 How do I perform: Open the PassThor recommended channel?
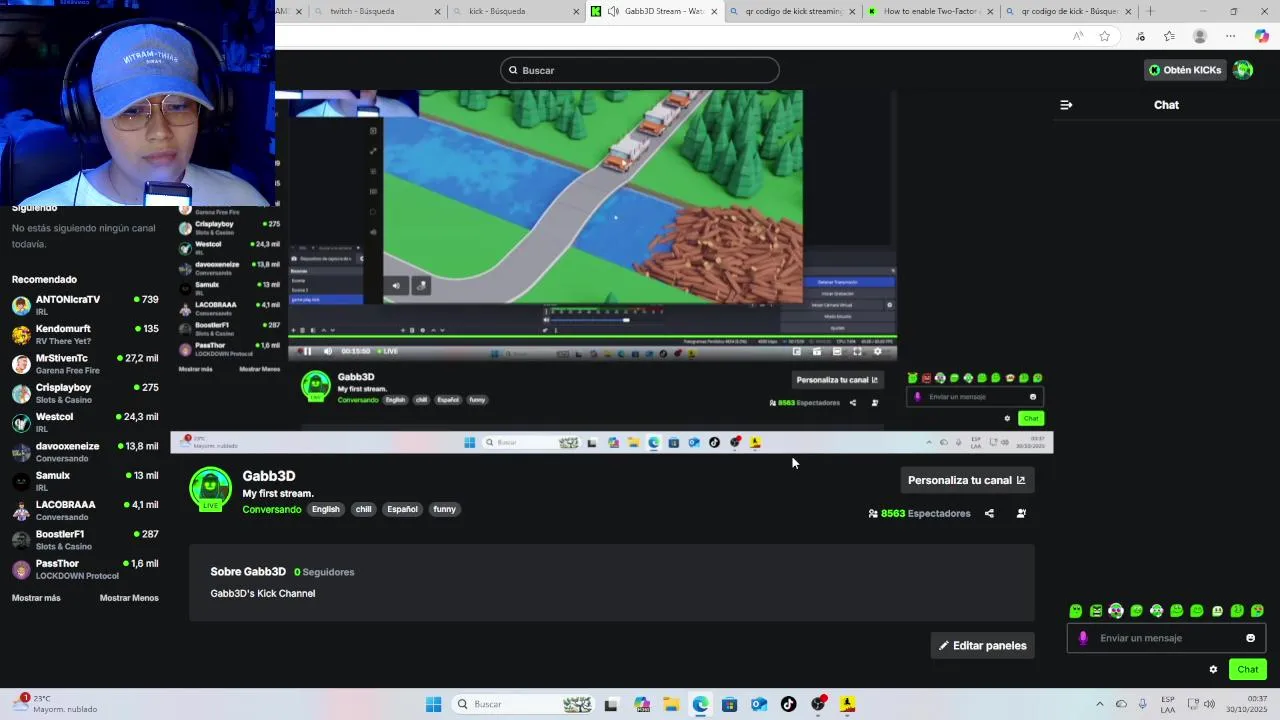[85, 569]
